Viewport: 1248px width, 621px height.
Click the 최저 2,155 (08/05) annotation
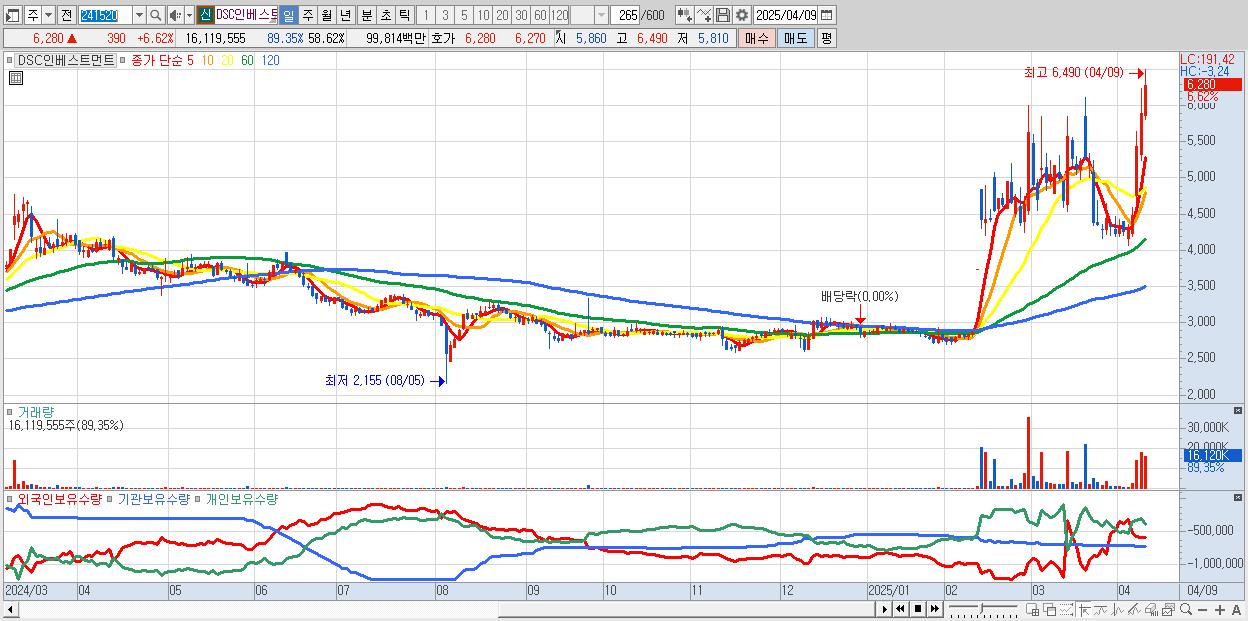click(x=375, y=380)
